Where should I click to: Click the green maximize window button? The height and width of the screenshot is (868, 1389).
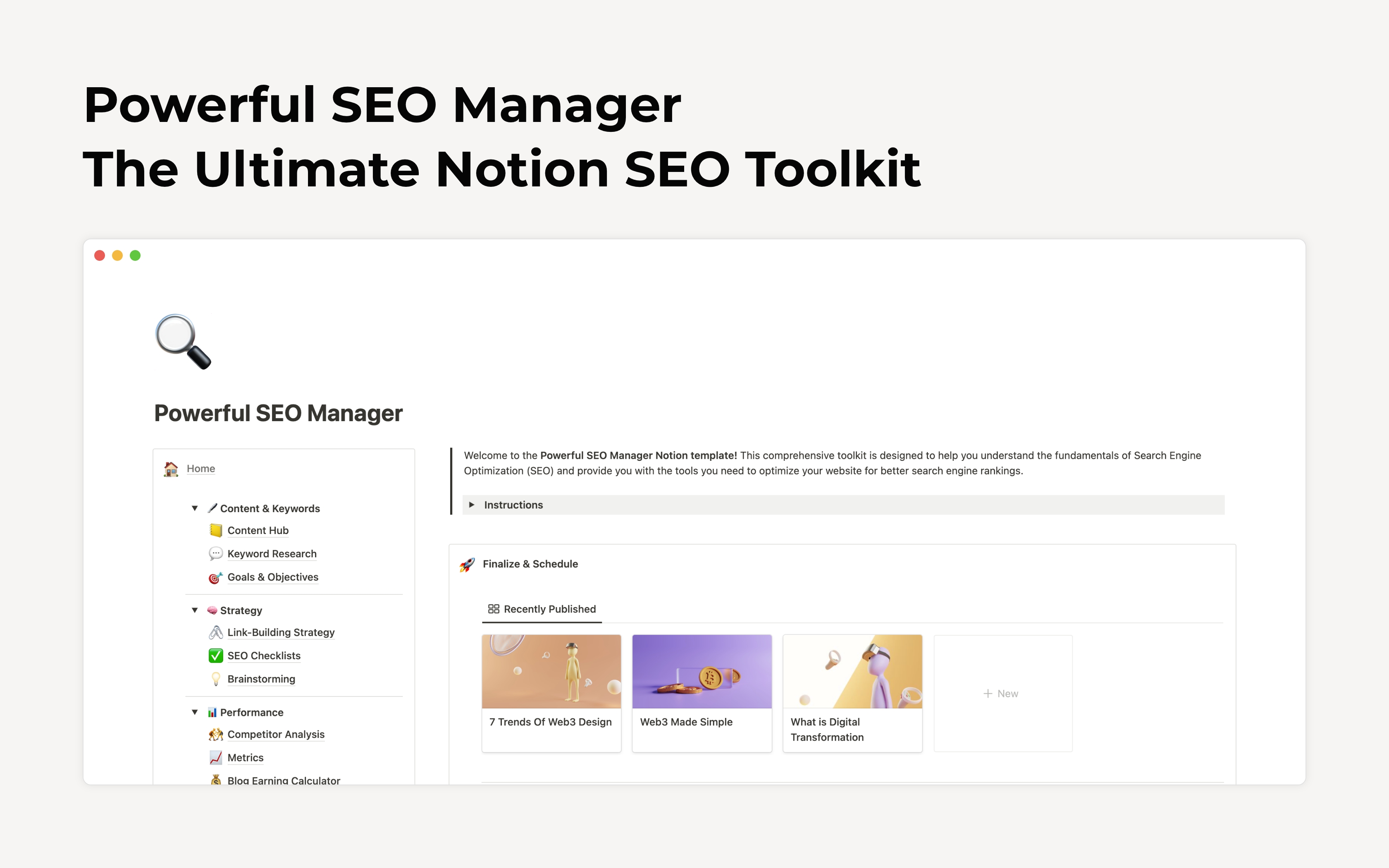click(x=135, y=255)
